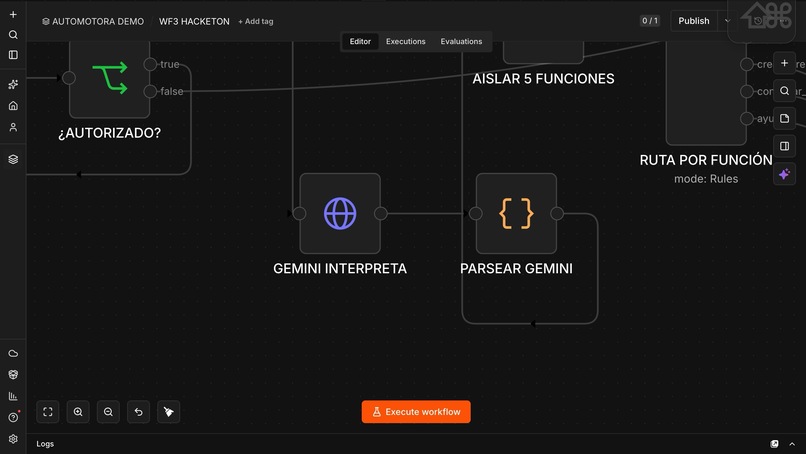Click the WF3 HACKETON workflow name
This screenshot has width=806, height=454.
(x=194, y=22)
